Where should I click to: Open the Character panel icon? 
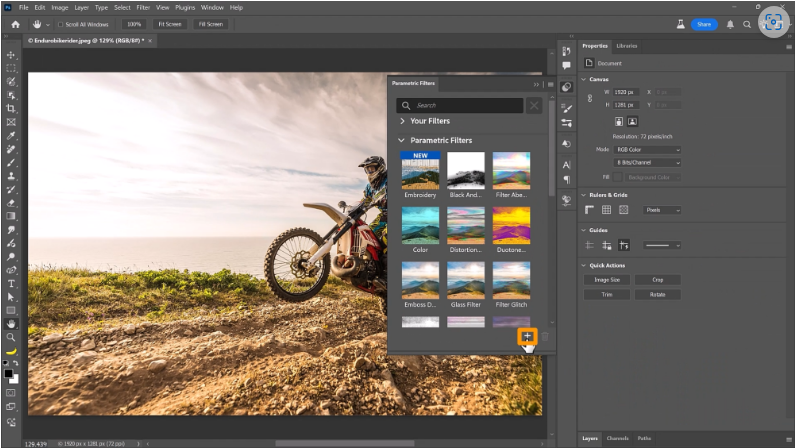coord(566,165)
